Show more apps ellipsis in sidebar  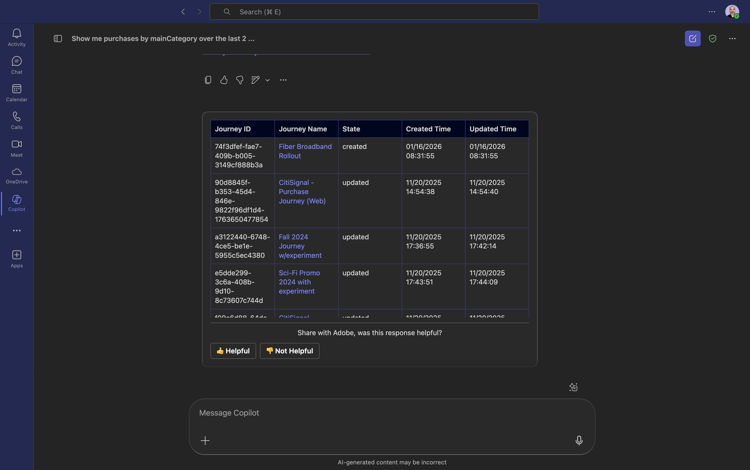pyautogui.click(x=17, y=230)
